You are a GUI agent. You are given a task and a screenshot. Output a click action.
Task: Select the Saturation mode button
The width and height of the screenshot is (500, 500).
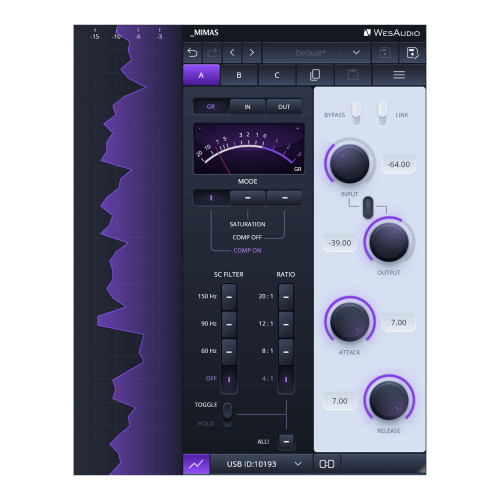247,198
